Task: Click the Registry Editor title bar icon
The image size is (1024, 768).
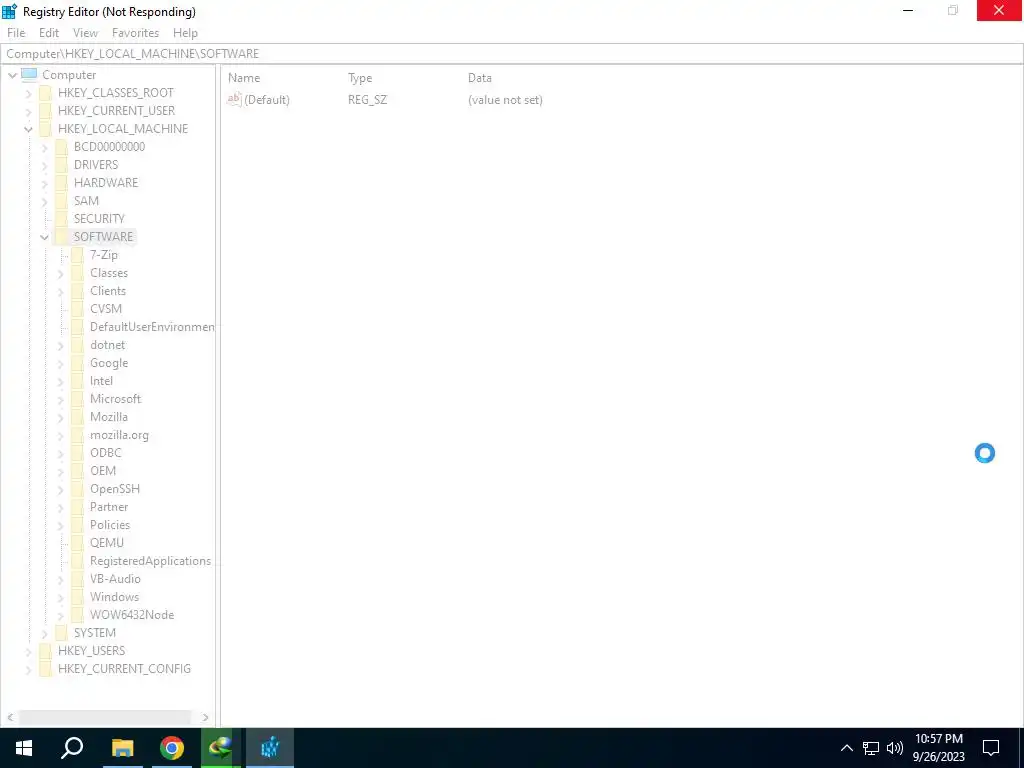Action: [9, 11]
